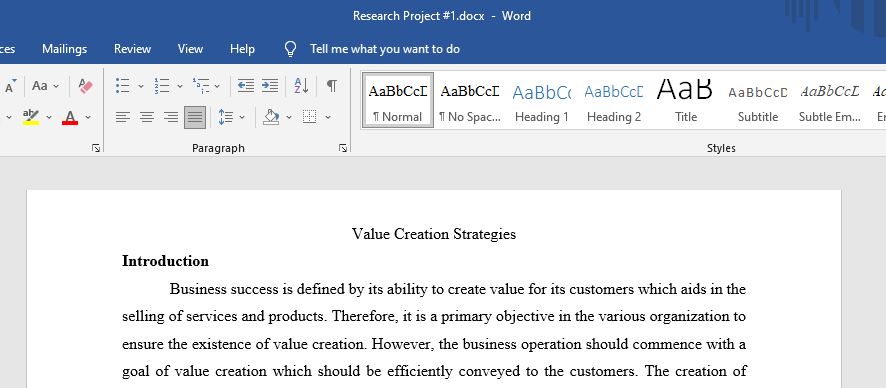
Task: Apply bullet list formatting
Action: pyautogui.click(x=123, y=86)
